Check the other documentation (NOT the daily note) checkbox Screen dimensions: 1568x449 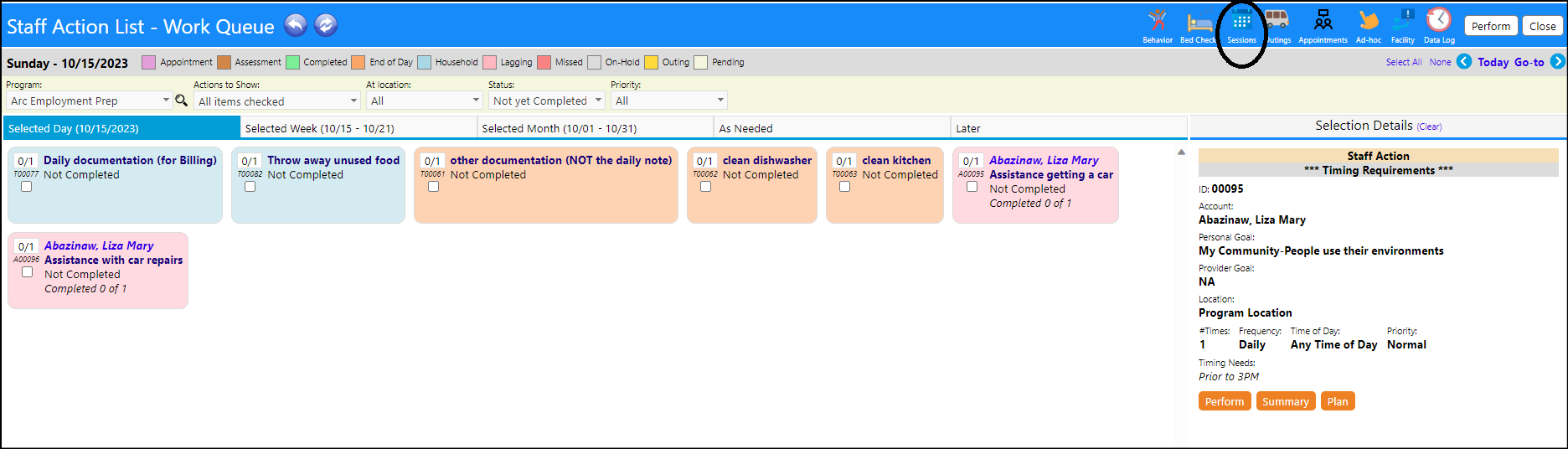tap(433, 187)
